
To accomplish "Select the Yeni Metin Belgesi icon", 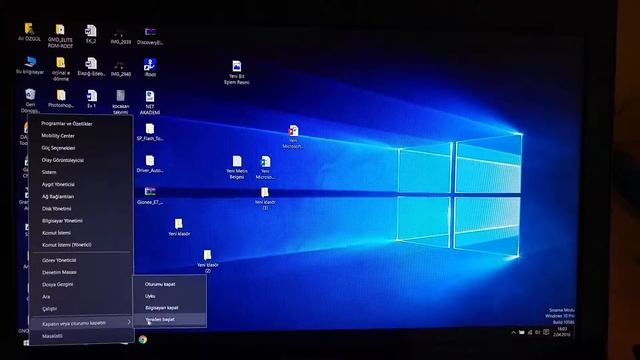I will 237,167.
